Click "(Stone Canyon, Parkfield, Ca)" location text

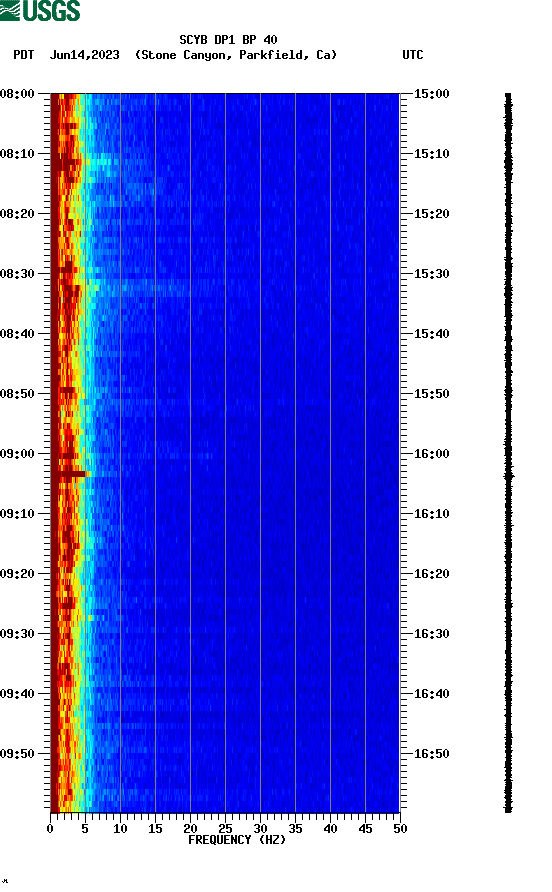click(x=236, y=55)
